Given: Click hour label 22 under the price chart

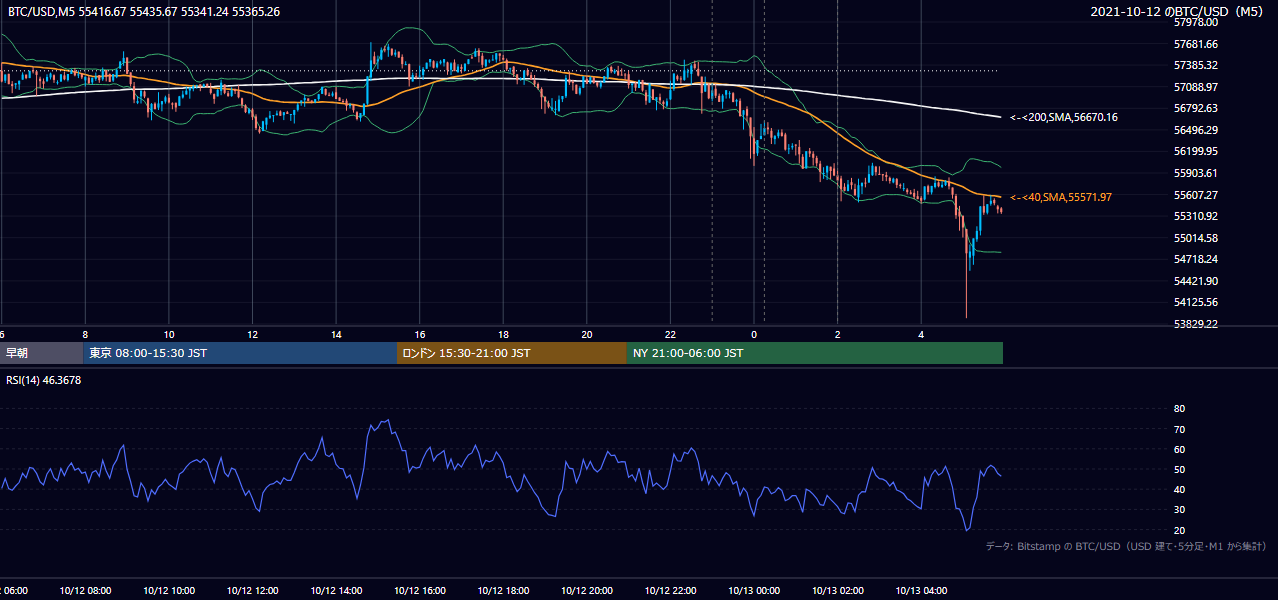Looking at the screenshot, I should (671, 334).
